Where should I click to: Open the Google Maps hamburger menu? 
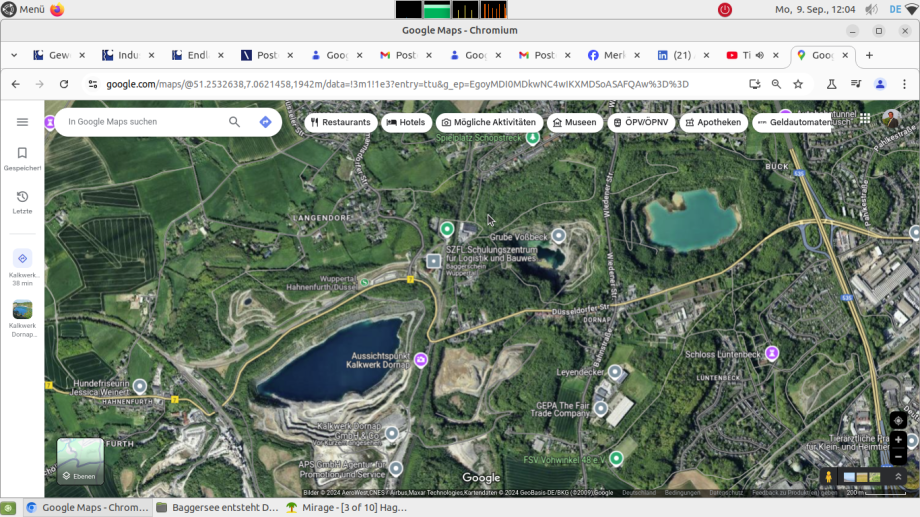coord(22,122)
